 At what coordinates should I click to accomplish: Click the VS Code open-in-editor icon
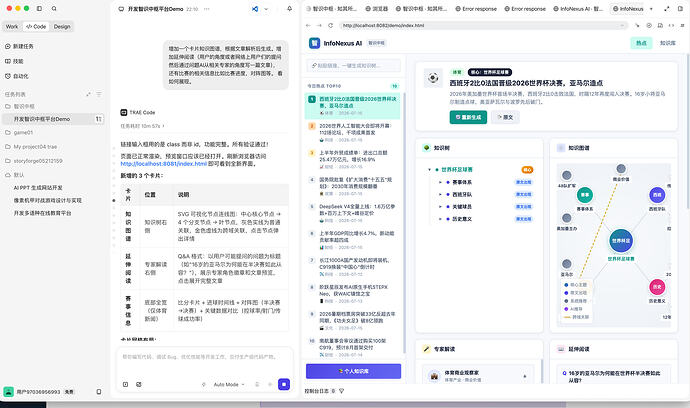[x=255, y=9]
